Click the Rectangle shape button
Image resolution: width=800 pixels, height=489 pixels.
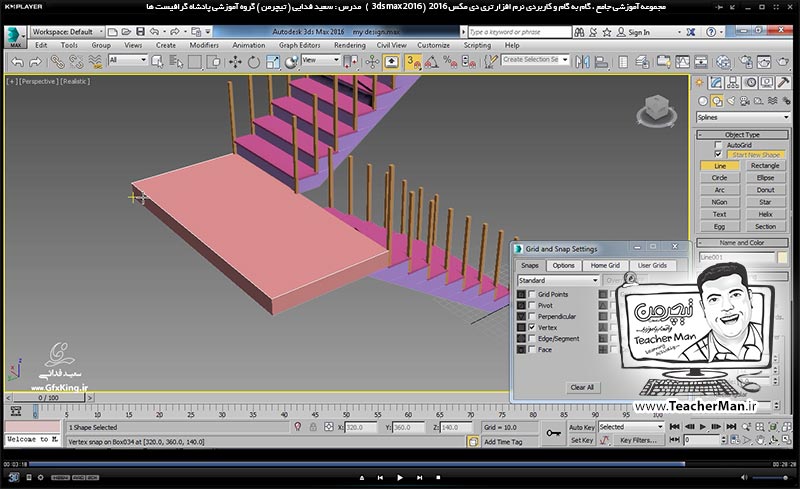[x=765, y=166]
